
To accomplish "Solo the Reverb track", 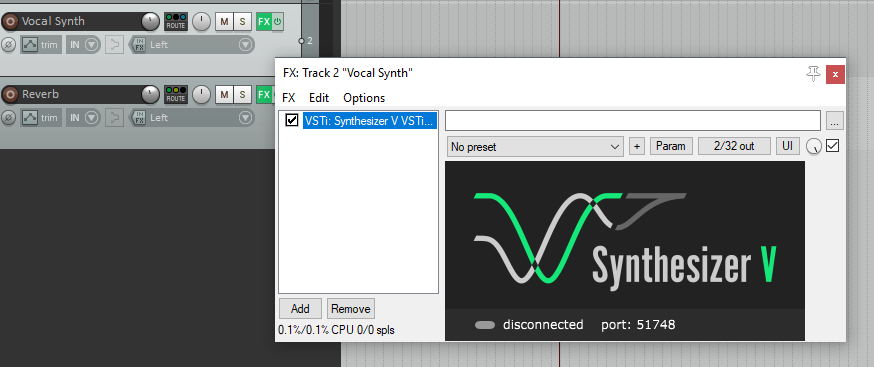I will tap(242, 95).
